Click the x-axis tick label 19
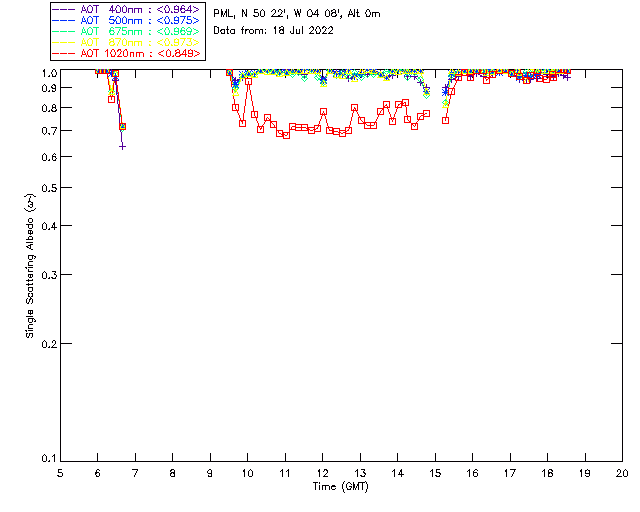The image size is (640, 512). (x=585, y=473)
